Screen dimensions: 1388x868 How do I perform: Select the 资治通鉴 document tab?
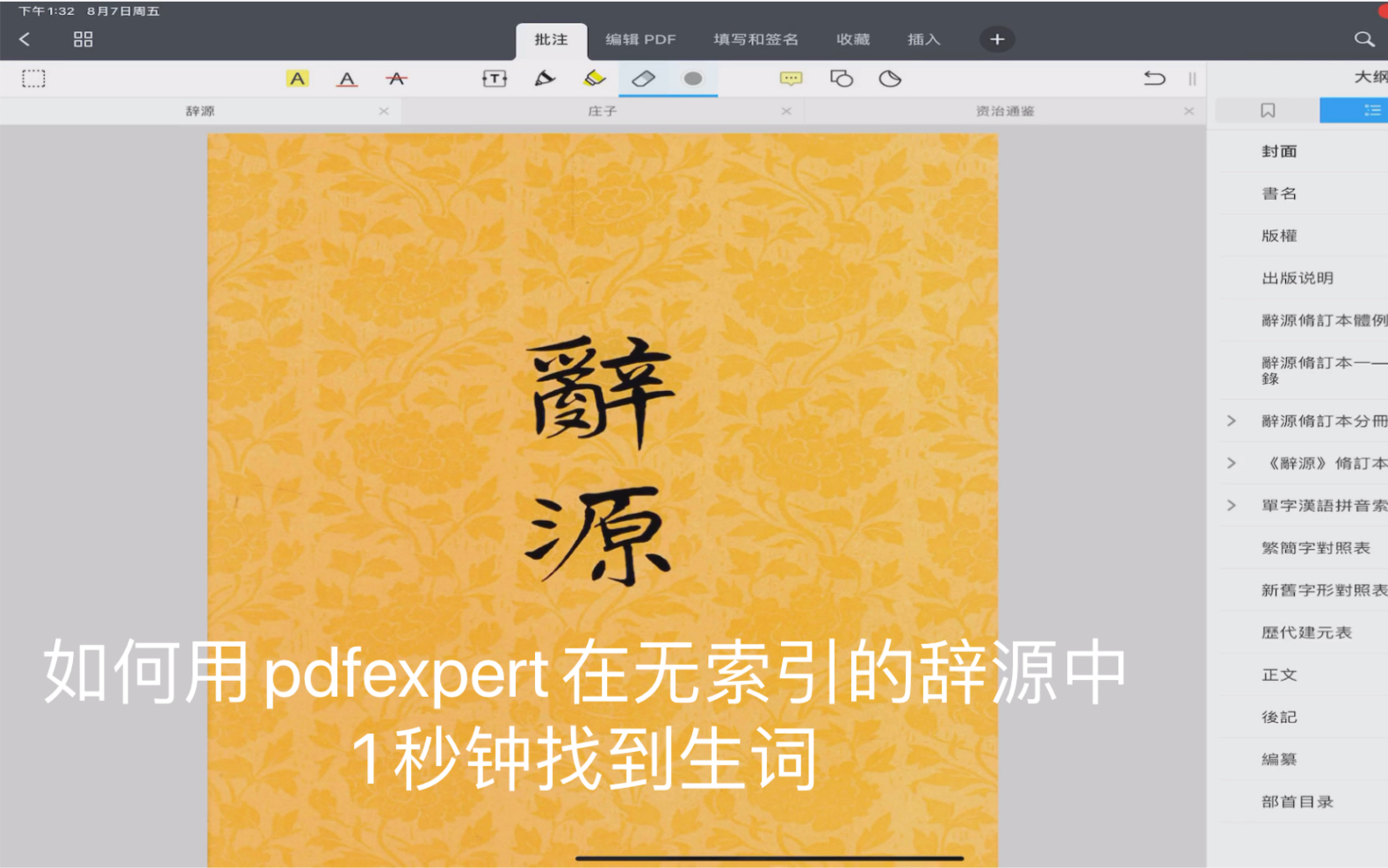pyautogui.click(x=1005, y=111)
